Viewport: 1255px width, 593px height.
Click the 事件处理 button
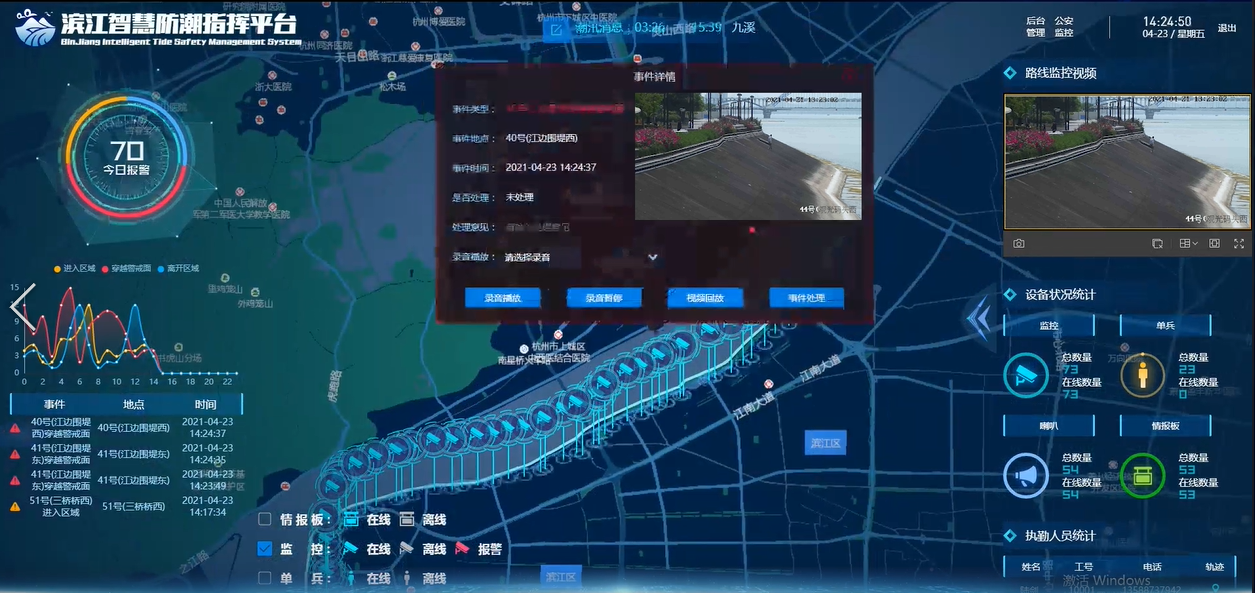tap(806, 298)
